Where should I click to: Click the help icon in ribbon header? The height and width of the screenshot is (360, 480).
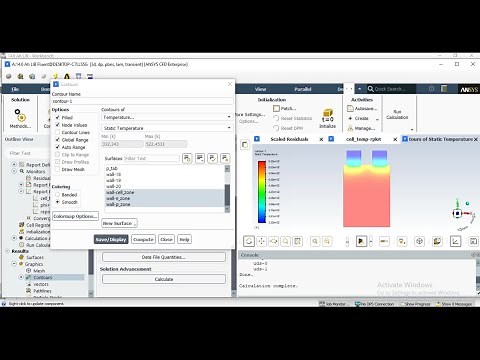click(432, 89)
